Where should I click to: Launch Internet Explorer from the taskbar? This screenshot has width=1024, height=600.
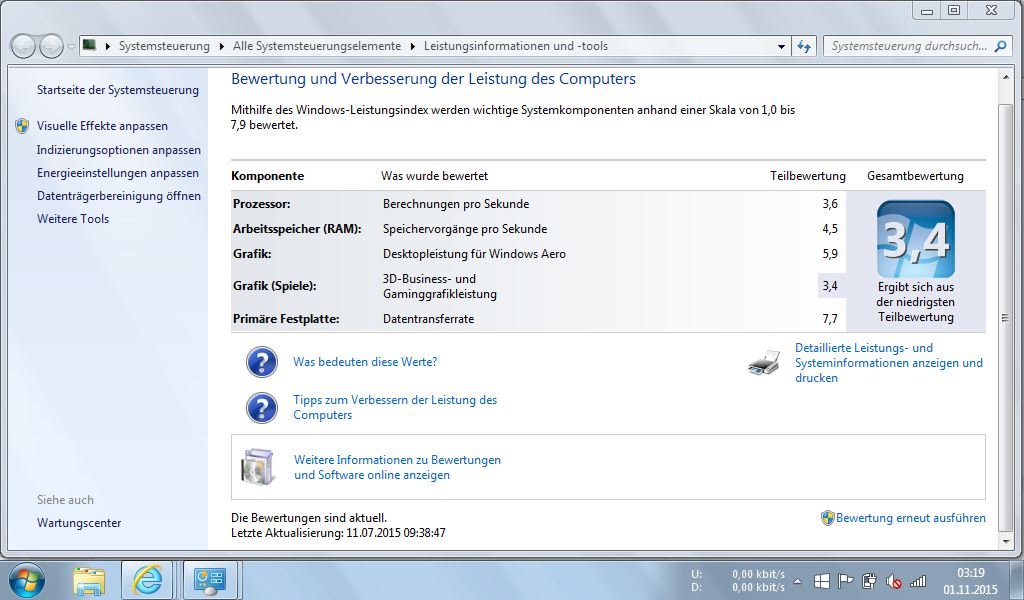click(x=147, y=580)
